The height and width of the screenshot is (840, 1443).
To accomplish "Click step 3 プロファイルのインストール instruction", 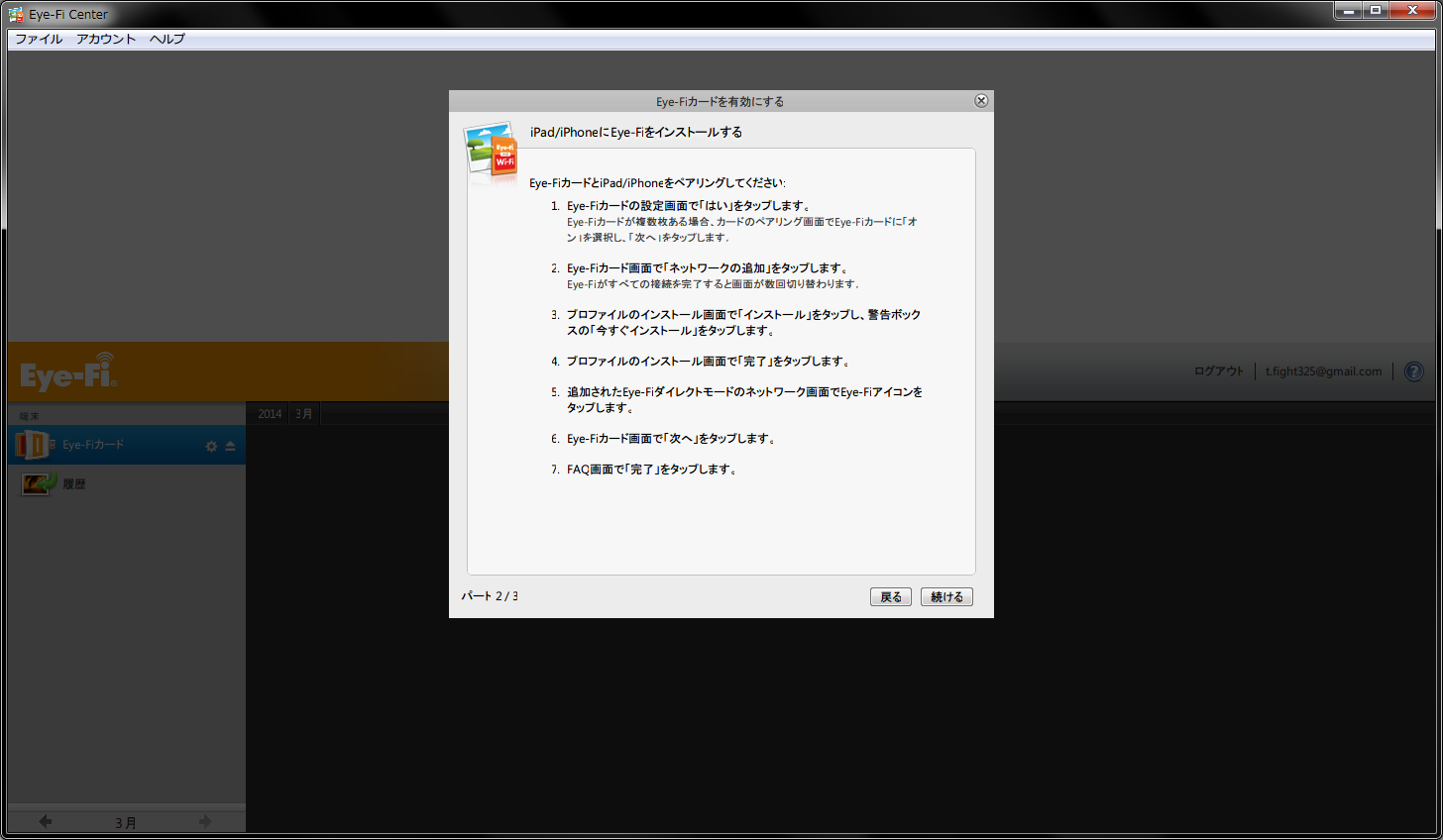I will point(743,323).
